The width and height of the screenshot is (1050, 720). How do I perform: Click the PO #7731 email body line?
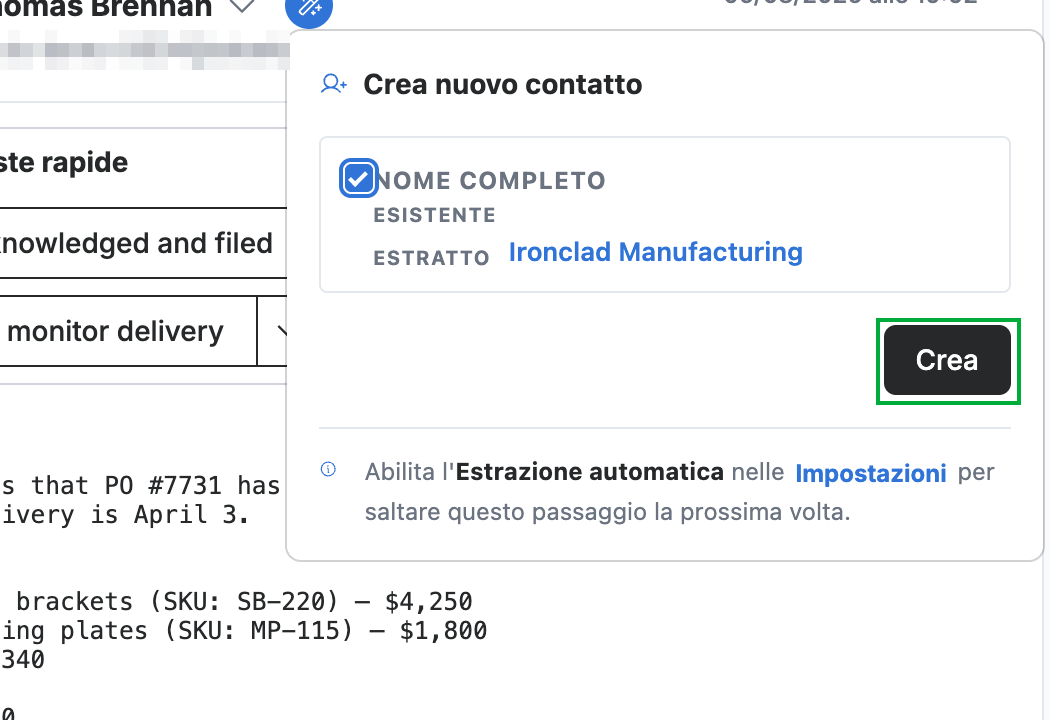pyautogui.click(x=140, y=485)
